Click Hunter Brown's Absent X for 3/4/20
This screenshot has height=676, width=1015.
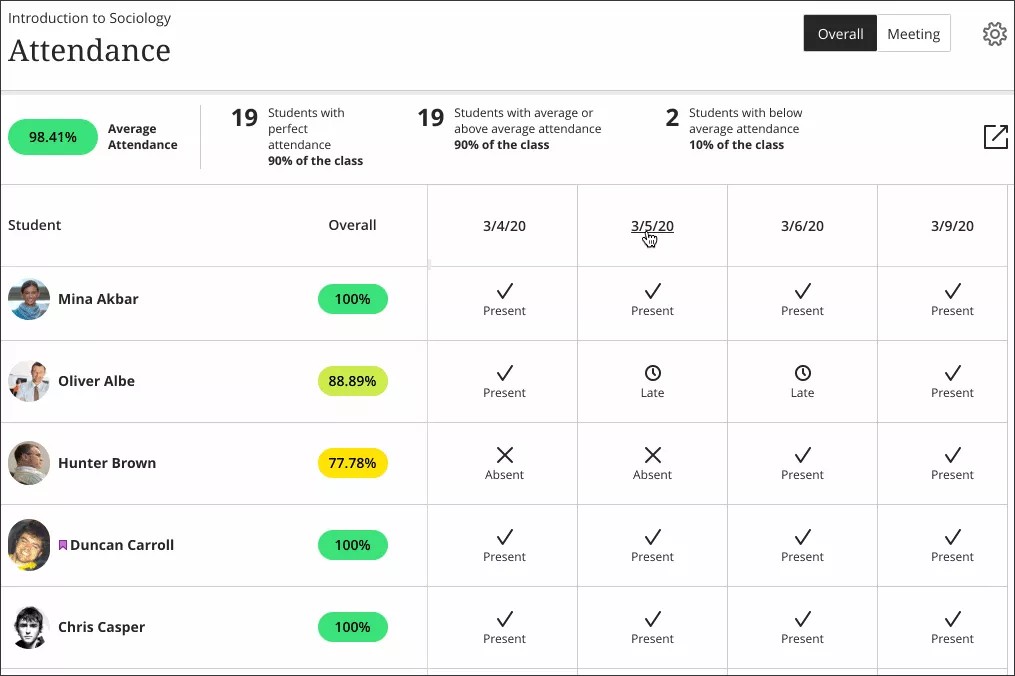pyautogui.click(x=504, y=455)
